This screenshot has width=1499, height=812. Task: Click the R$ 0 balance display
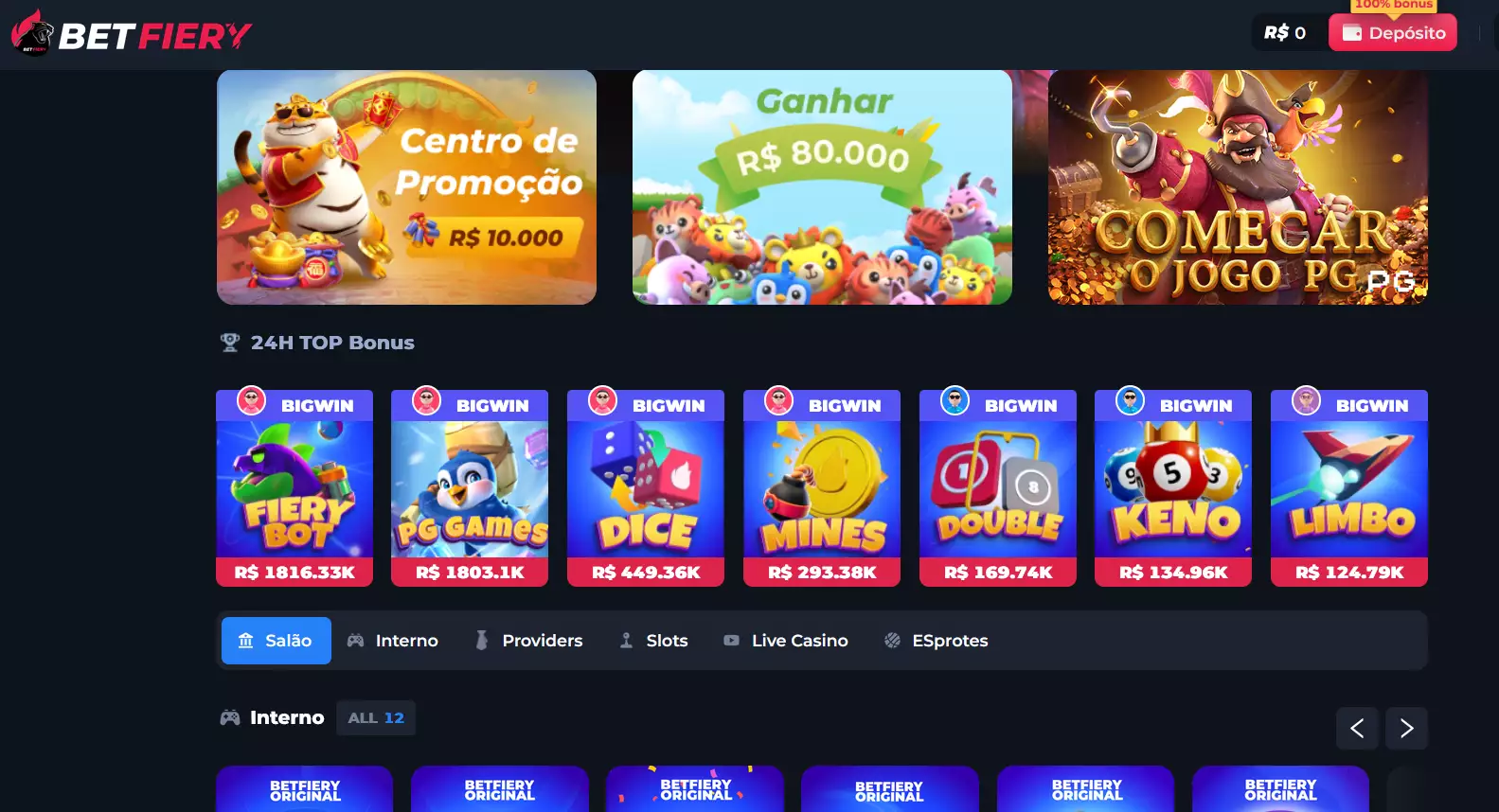tap(1285, 33)
